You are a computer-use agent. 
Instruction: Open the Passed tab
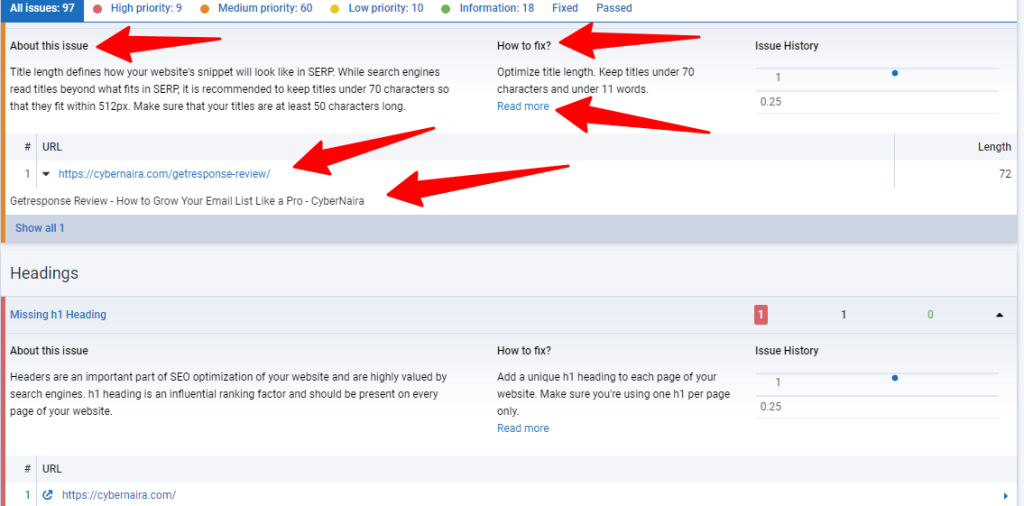coord(614,8)
